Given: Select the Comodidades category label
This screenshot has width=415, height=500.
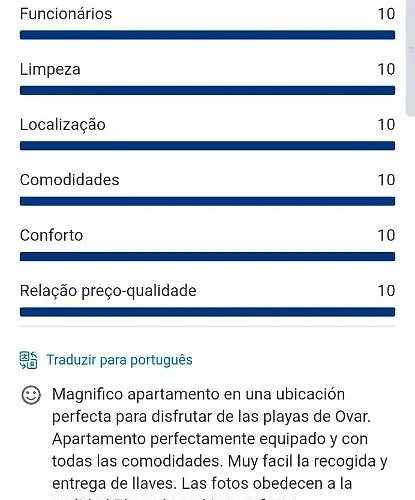Looking at the screenshot, I should (x=69, y=180).
